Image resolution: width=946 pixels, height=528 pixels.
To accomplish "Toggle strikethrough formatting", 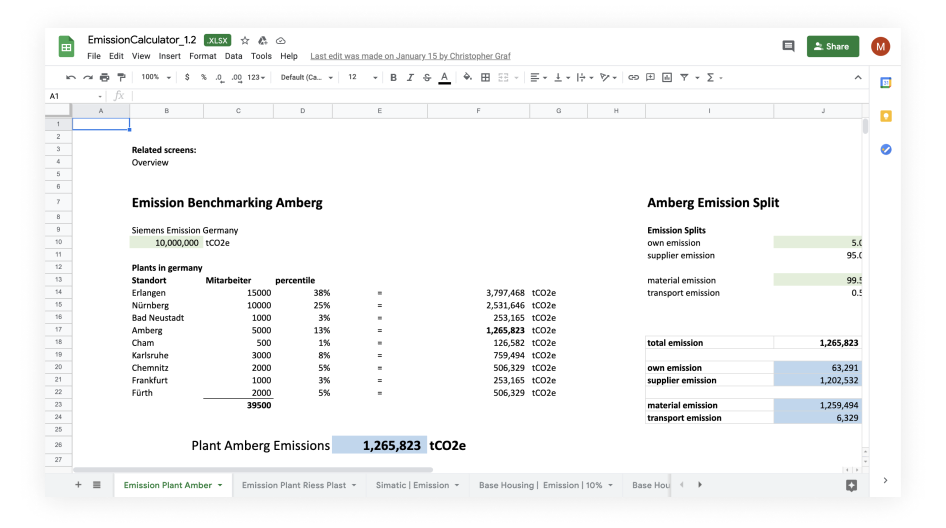I will [427, 77].
